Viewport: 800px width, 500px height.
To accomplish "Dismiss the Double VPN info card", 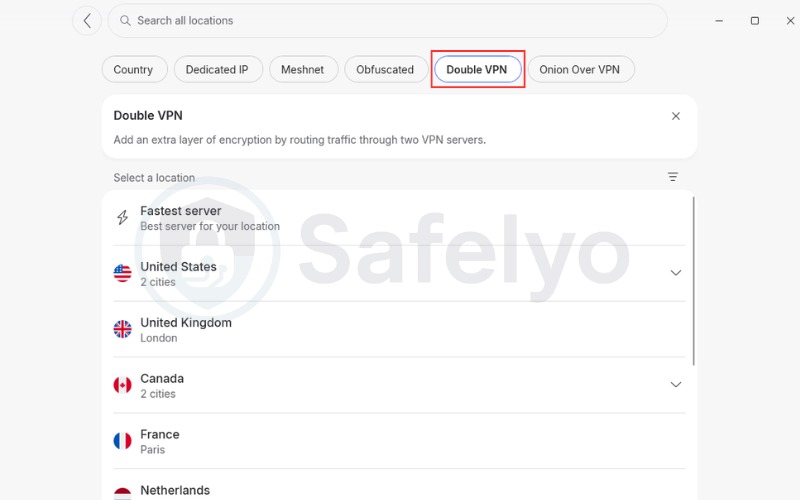I will 676,116.
